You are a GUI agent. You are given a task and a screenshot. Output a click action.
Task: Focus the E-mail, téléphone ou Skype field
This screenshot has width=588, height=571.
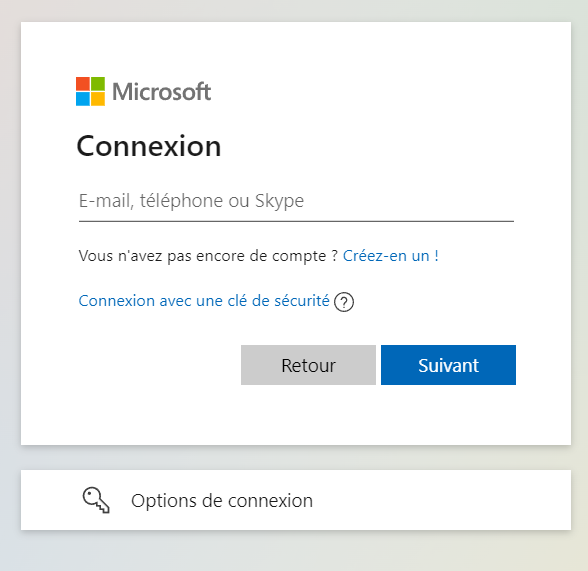point(296,201)
